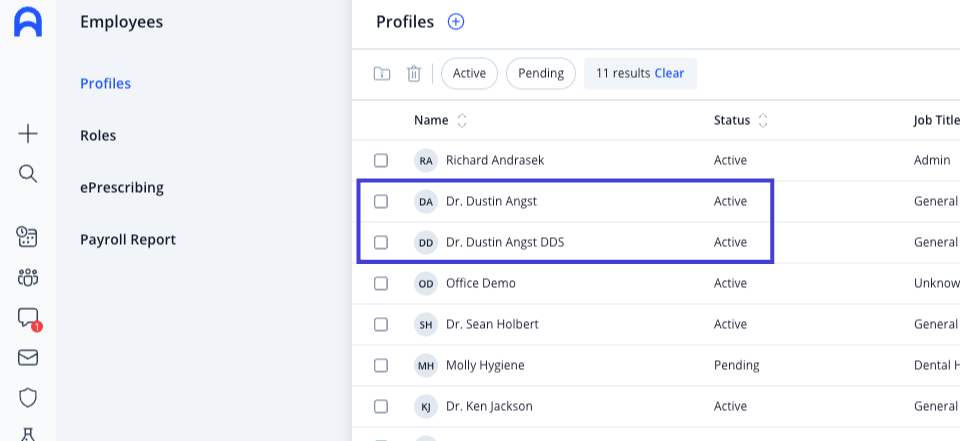The image size is (960, 441).
Task: Select checkbox for Molly Hygiene
Action: click(381, 366)
